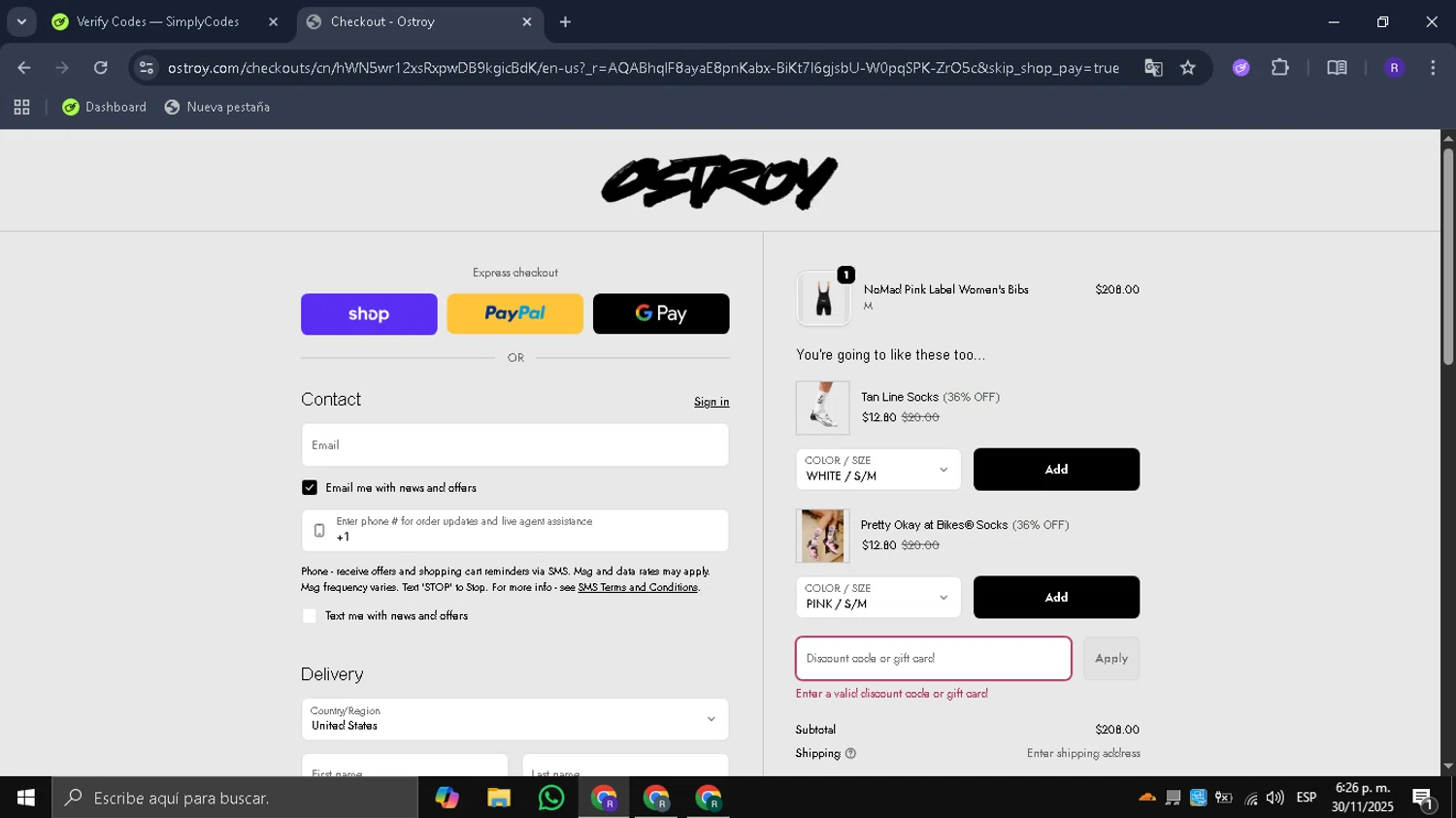The height and width of the screenshot is (818, 1456).
Task: Open the network icon in system tray
Action: pos(1250,798)
